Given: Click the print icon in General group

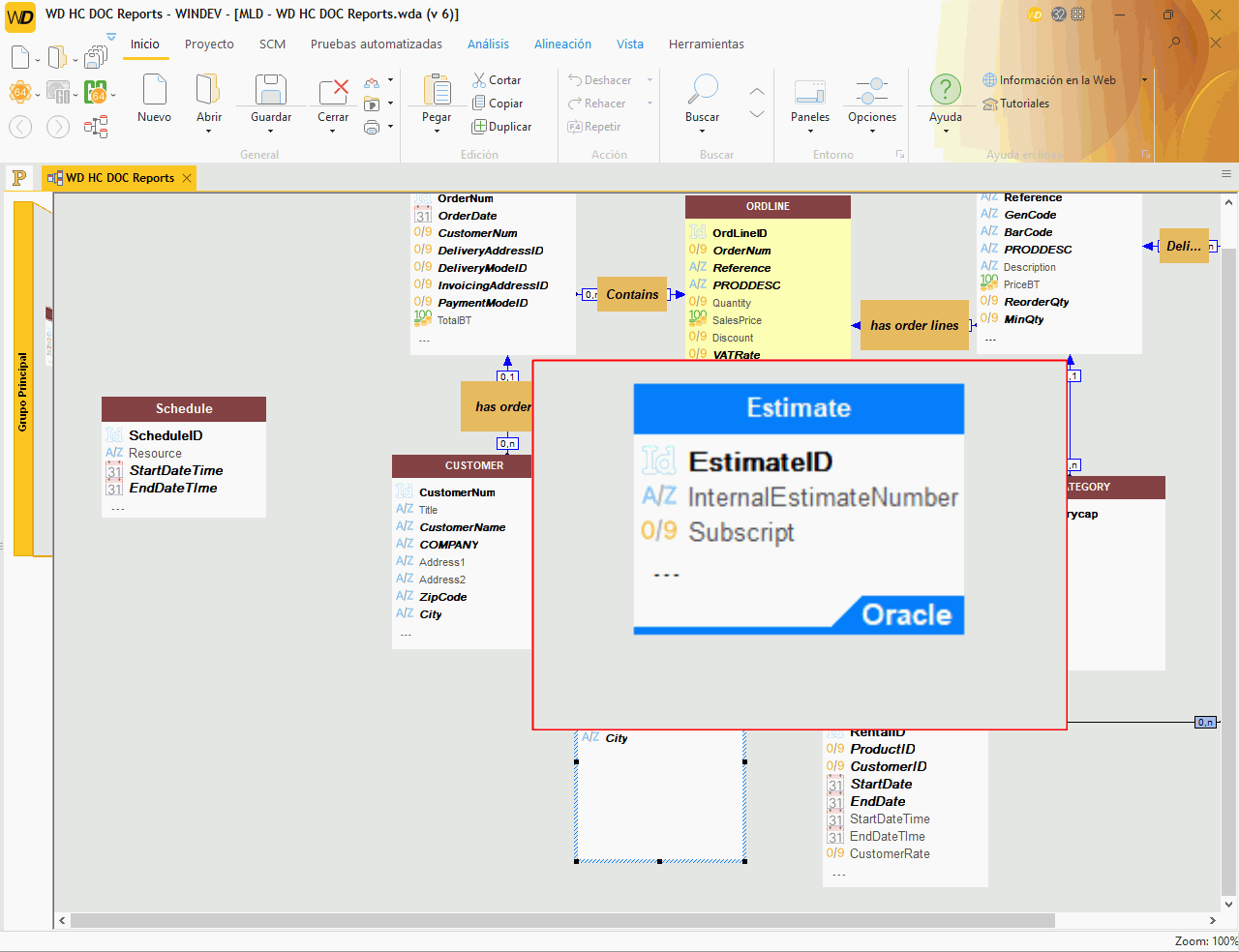Looking at the screenshot, I should pyautogui.click(x=372, y=127).
